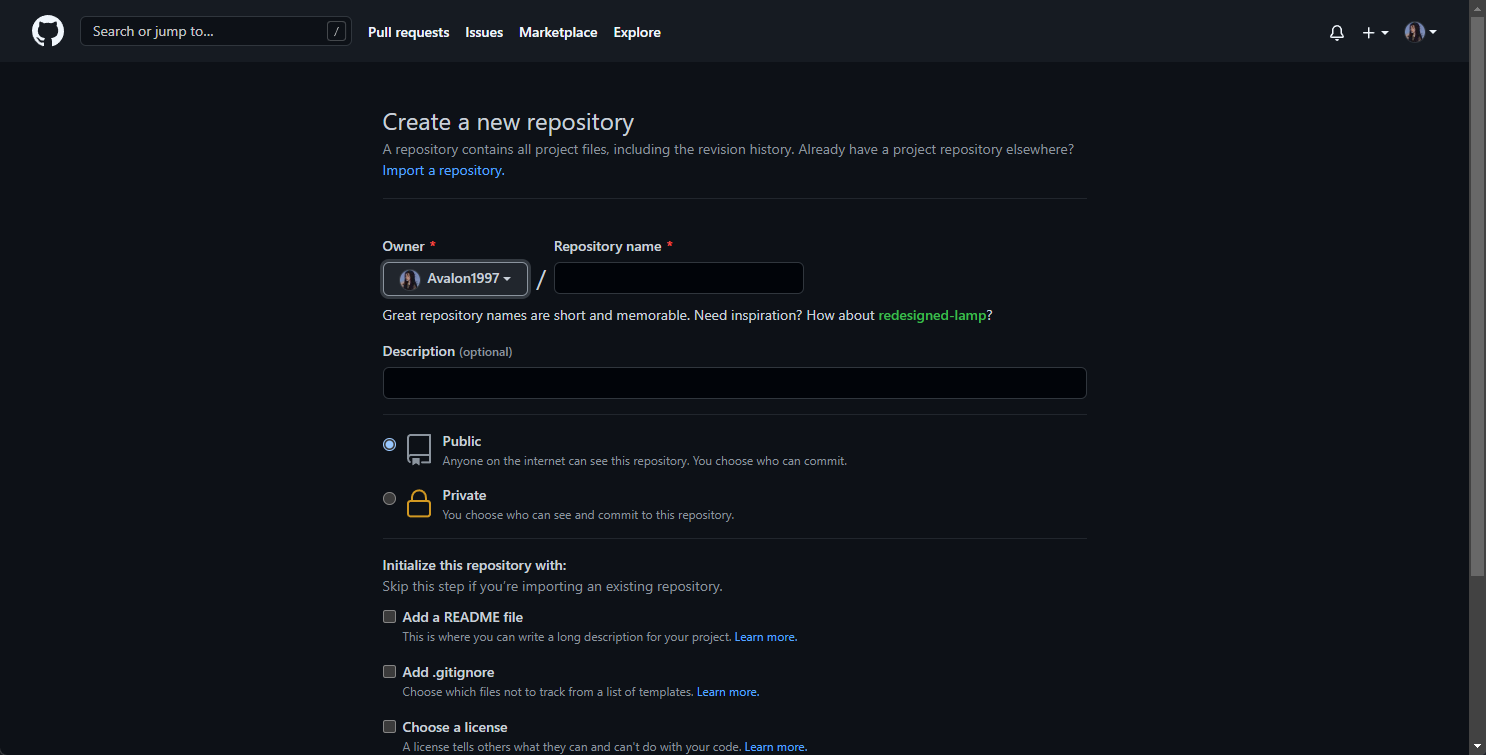Click the Initialize this repository with text

pos(474,566)
